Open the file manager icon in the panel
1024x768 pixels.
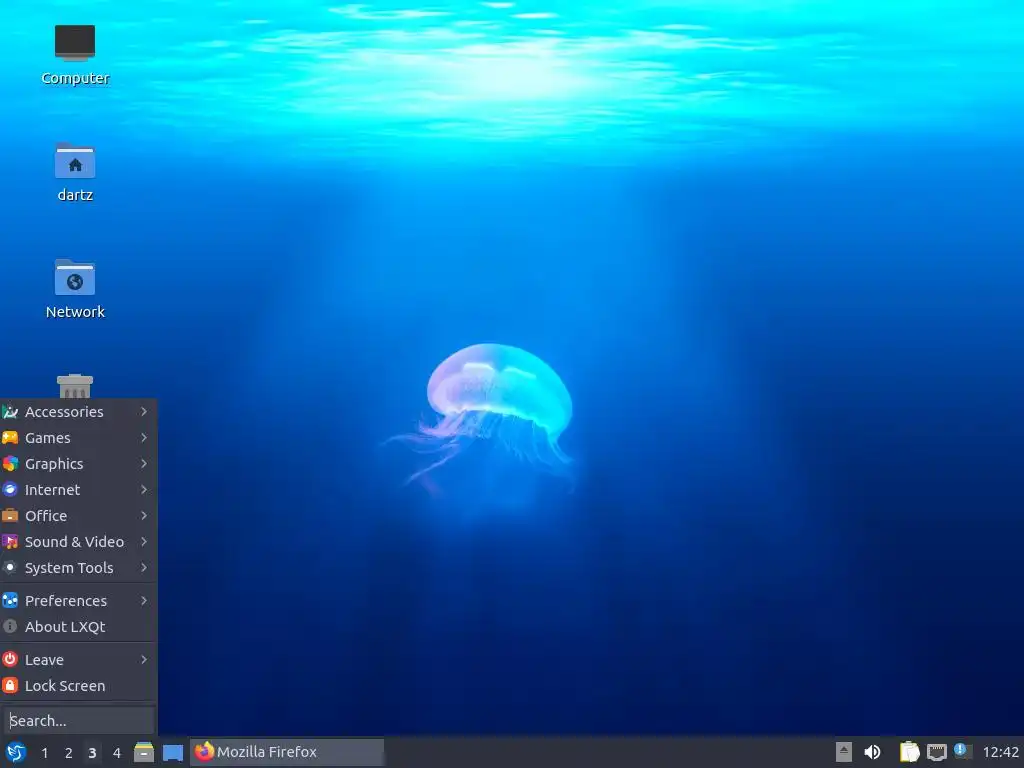point(144,752)
